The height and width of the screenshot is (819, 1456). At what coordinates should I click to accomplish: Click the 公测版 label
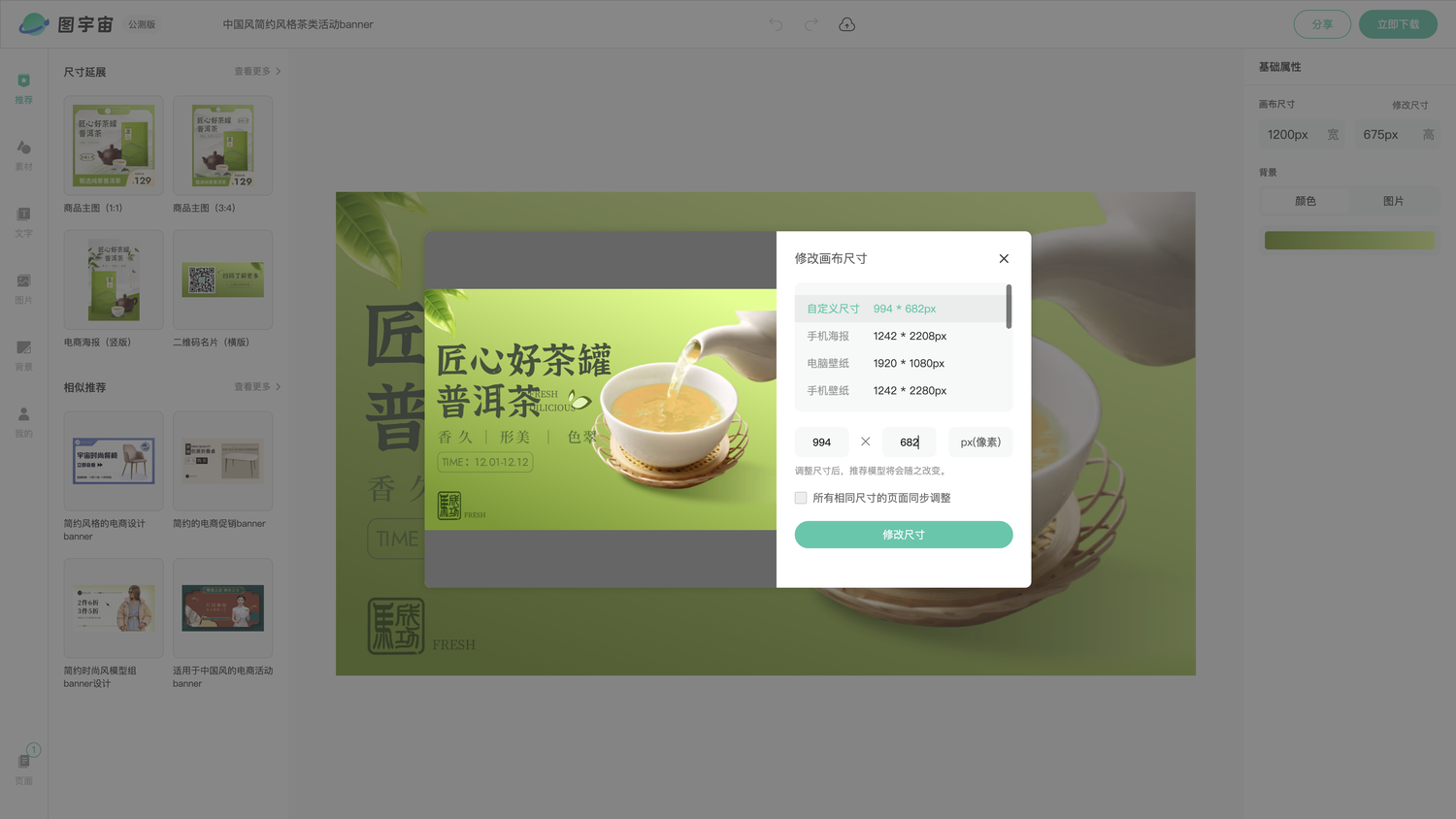[x=142, y=24]
